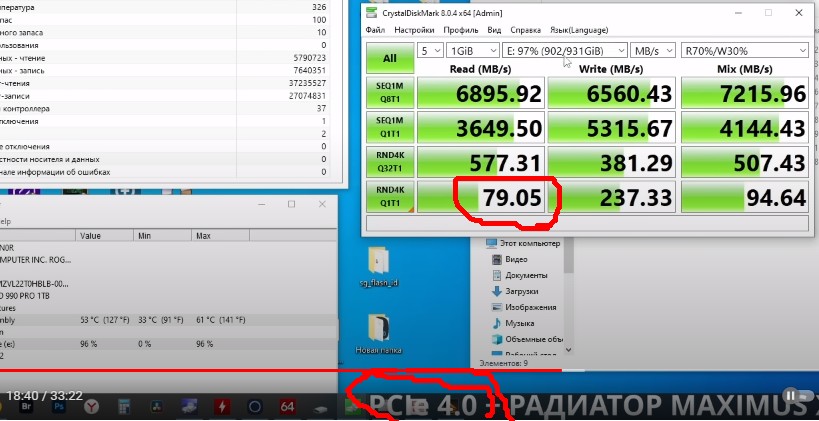Open the test size dropdown showing 1GiB
The width and height of the screenshot is (819, 421).
(473, 51)
